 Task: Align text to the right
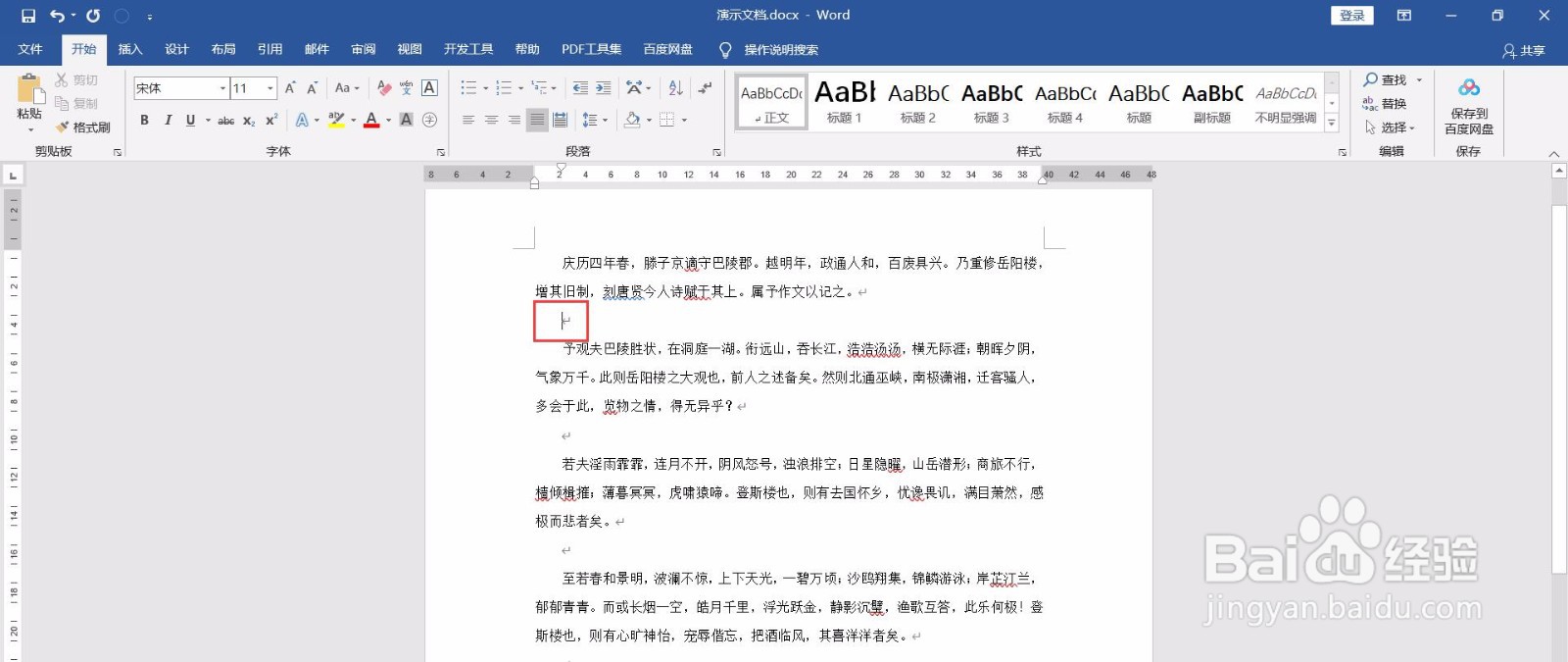(514, 120)
